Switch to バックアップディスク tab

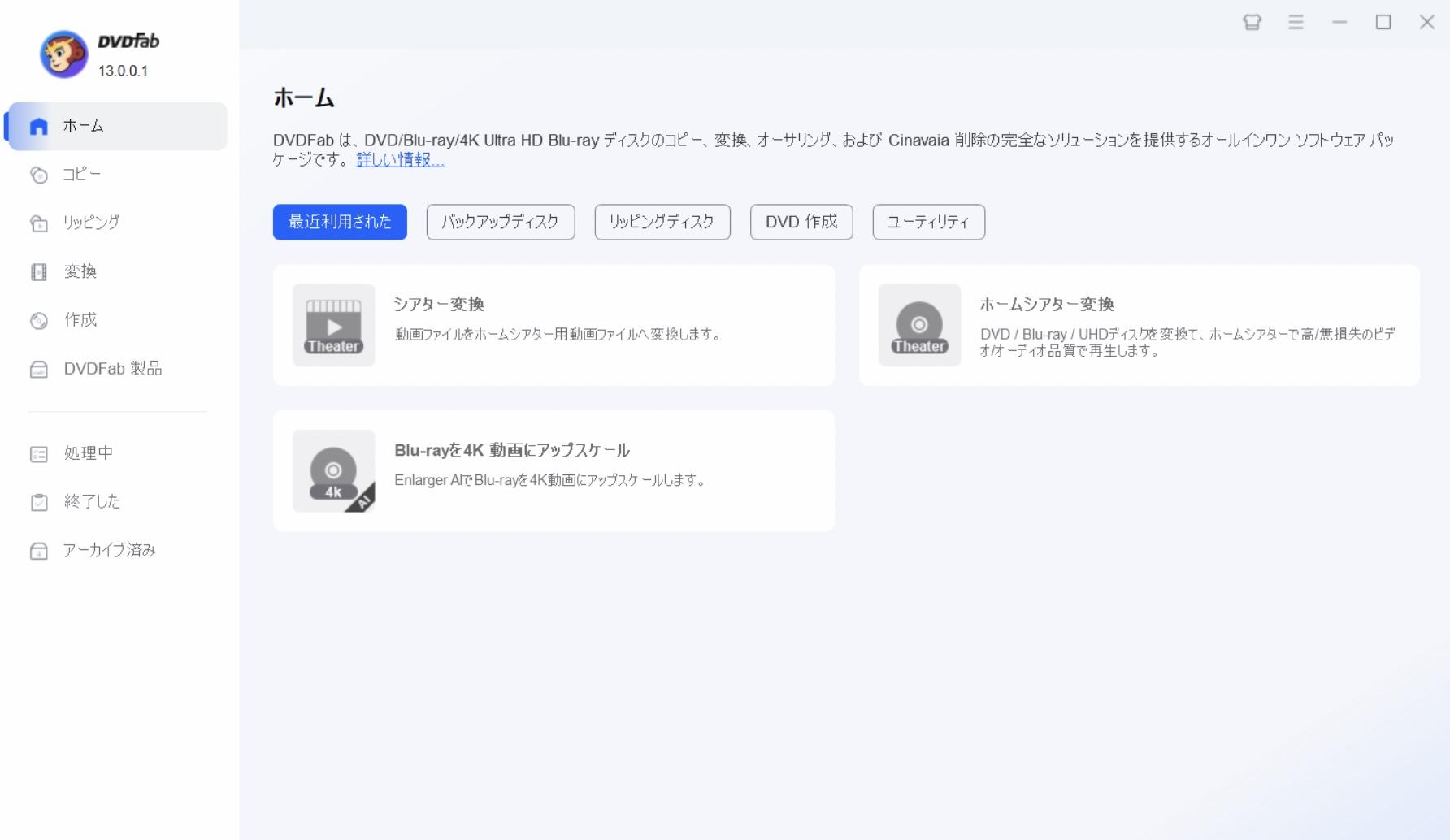tap(501, 222)
